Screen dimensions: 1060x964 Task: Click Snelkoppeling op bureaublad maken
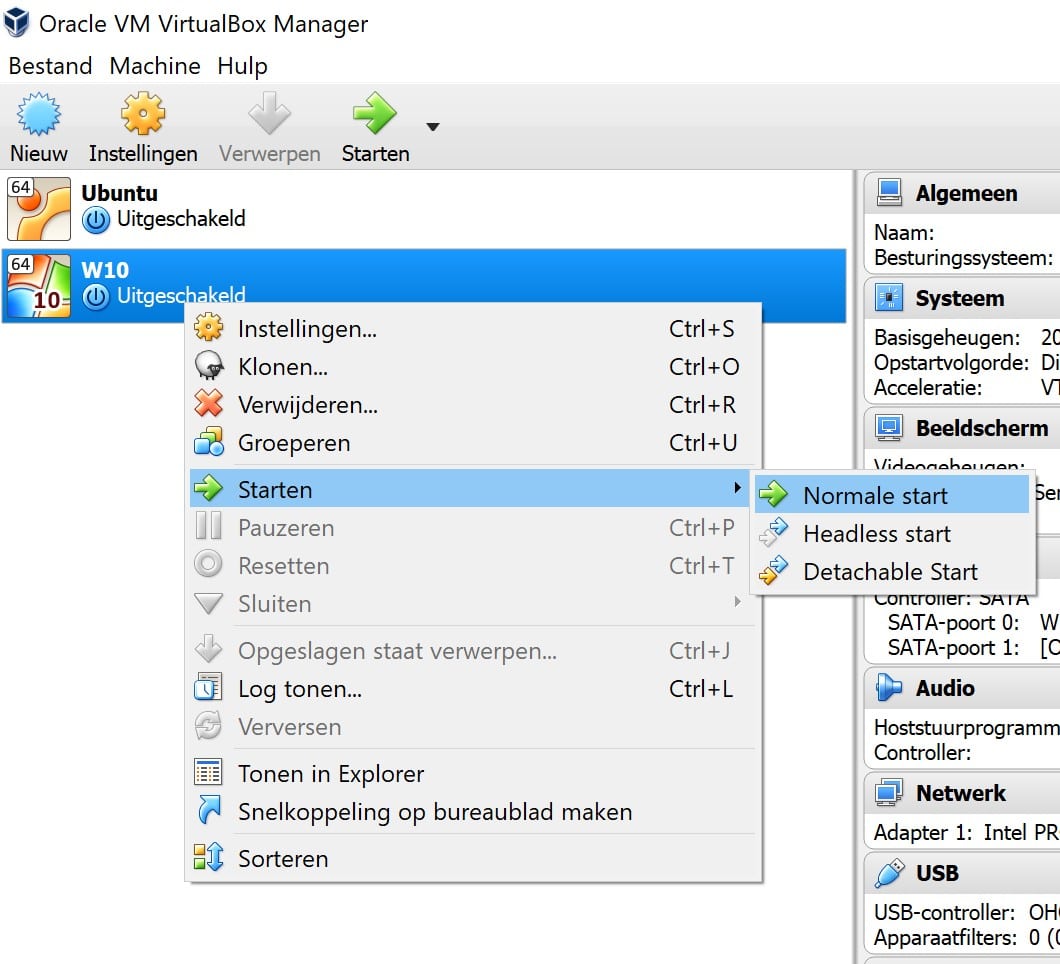tap(435, 812)
